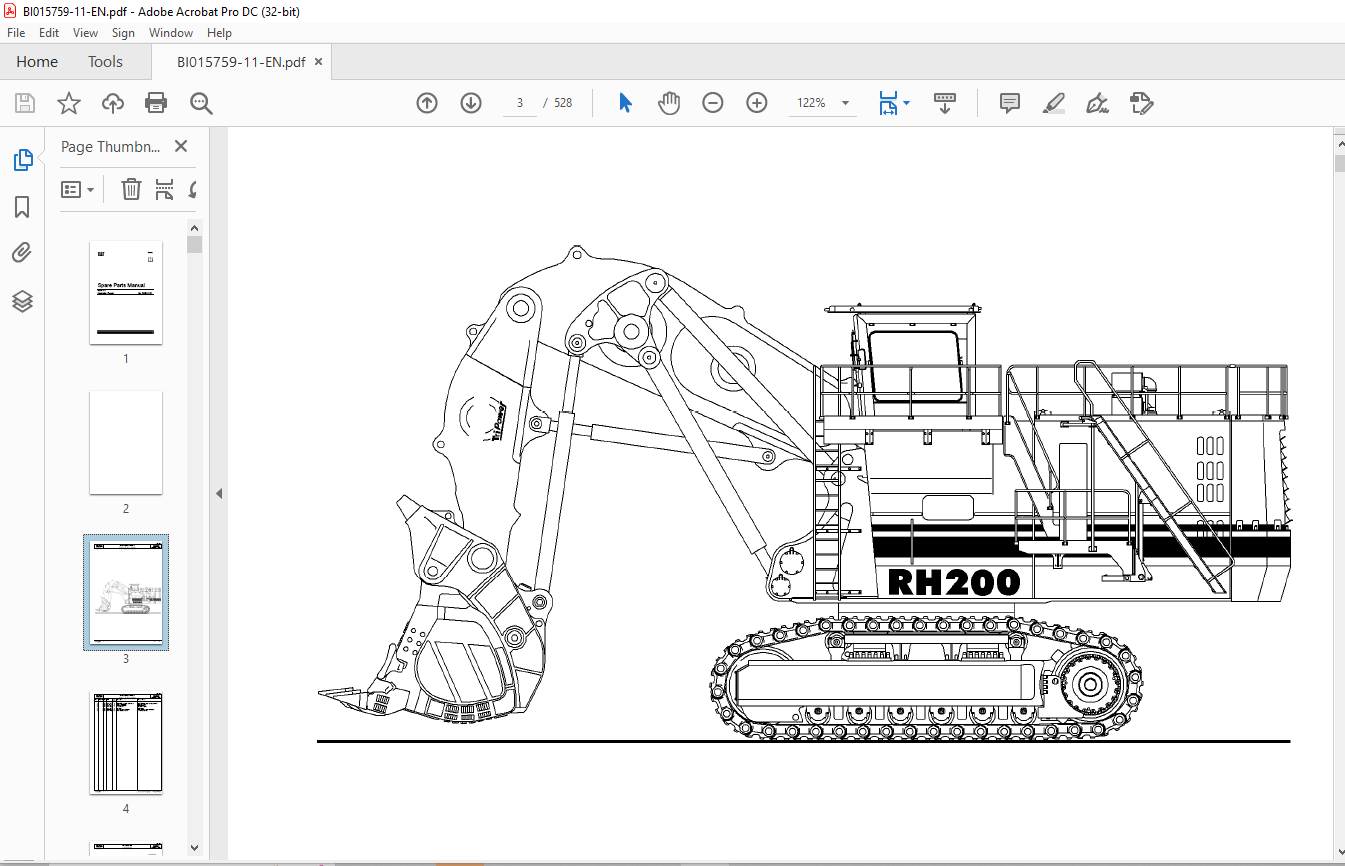1345x866 pixels.
Task: Click the rotate icon in thumbnails toolbar
Action: pyautogui.click(x=193, y=189)
